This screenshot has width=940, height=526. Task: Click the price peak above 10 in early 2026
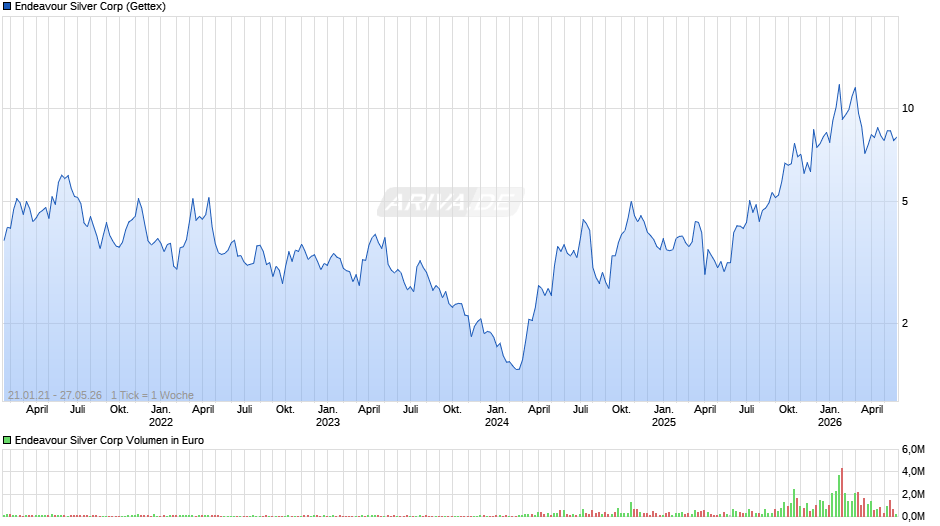point(839,85)
